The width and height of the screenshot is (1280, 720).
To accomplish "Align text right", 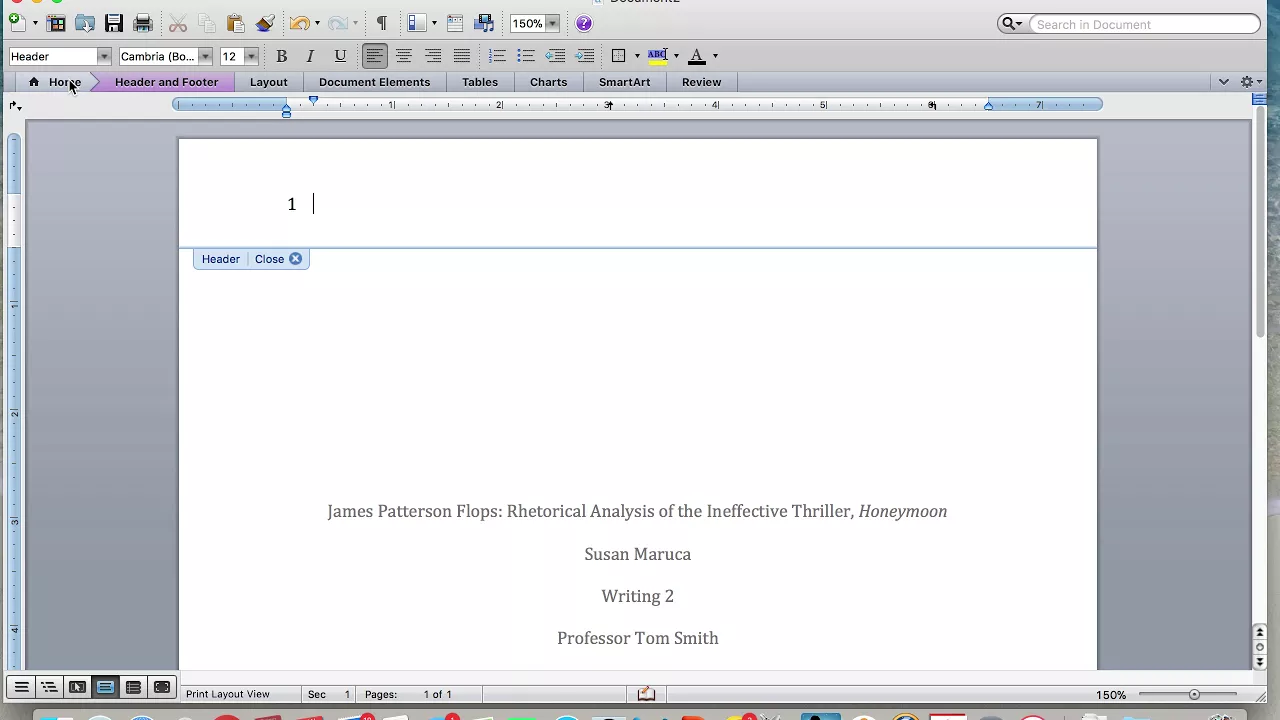I will pyautogui.click(x=432, y=56).
